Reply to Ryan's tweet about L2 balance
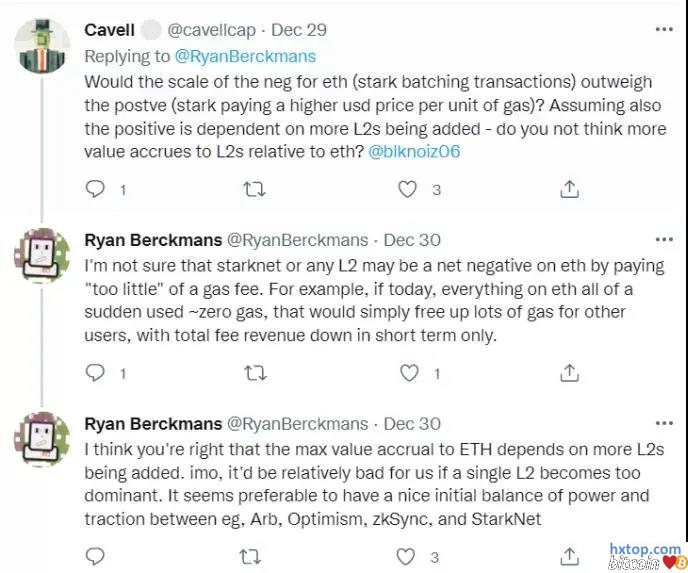Viewport: 688px width, 573px height. [96, 555]
